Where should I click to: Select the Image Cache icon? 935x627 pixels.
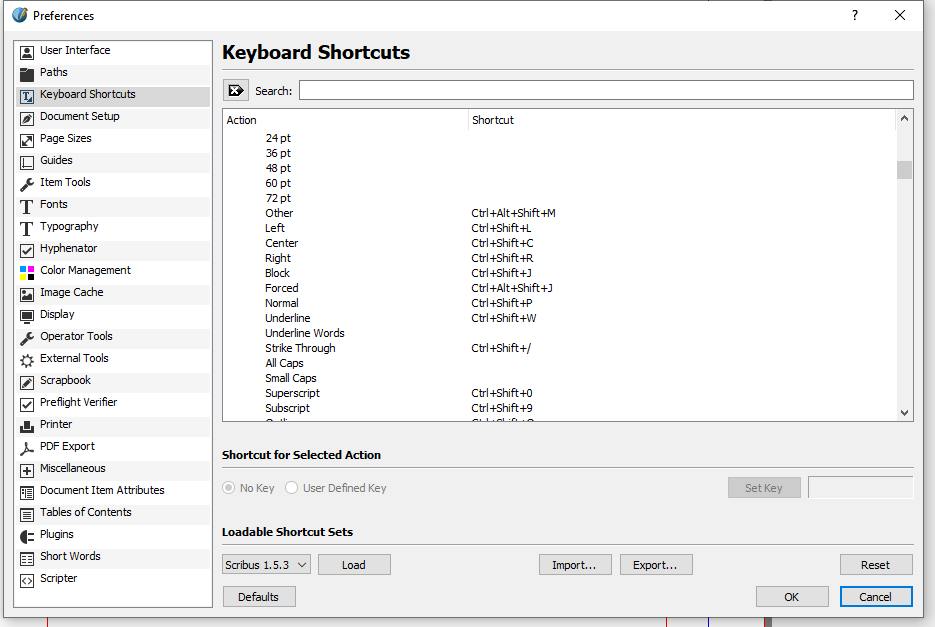coord(27,293)
